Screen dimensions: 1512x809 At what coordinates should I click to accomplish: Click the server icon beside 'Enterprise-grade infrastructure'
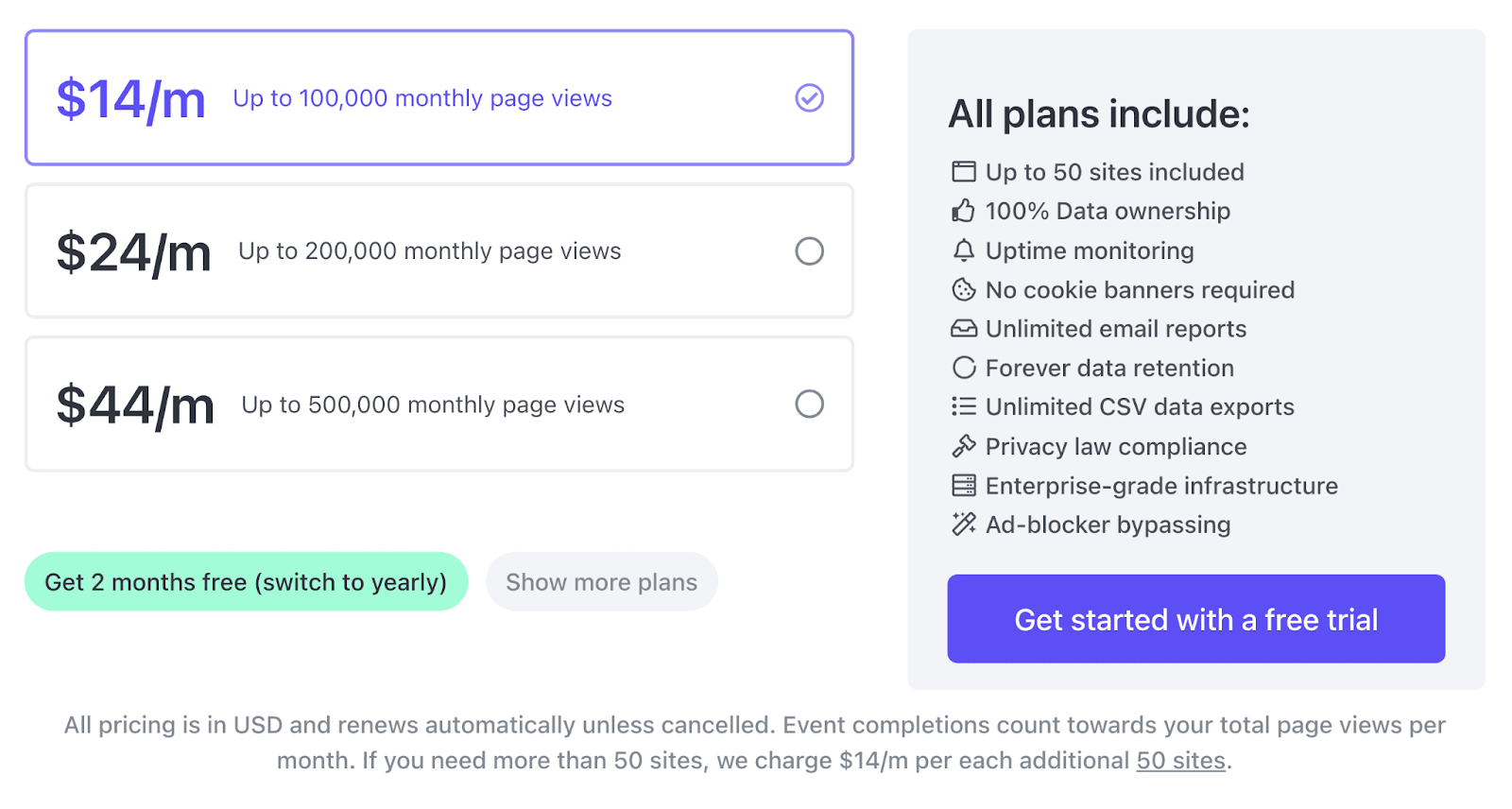tap(963, 485)
